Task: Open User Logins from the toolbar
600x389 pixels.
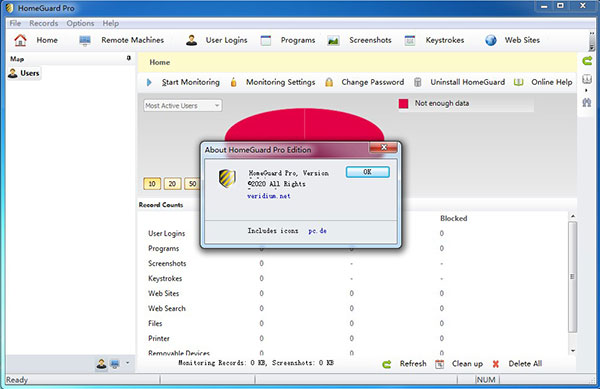Action: click(x=217, y=40)
